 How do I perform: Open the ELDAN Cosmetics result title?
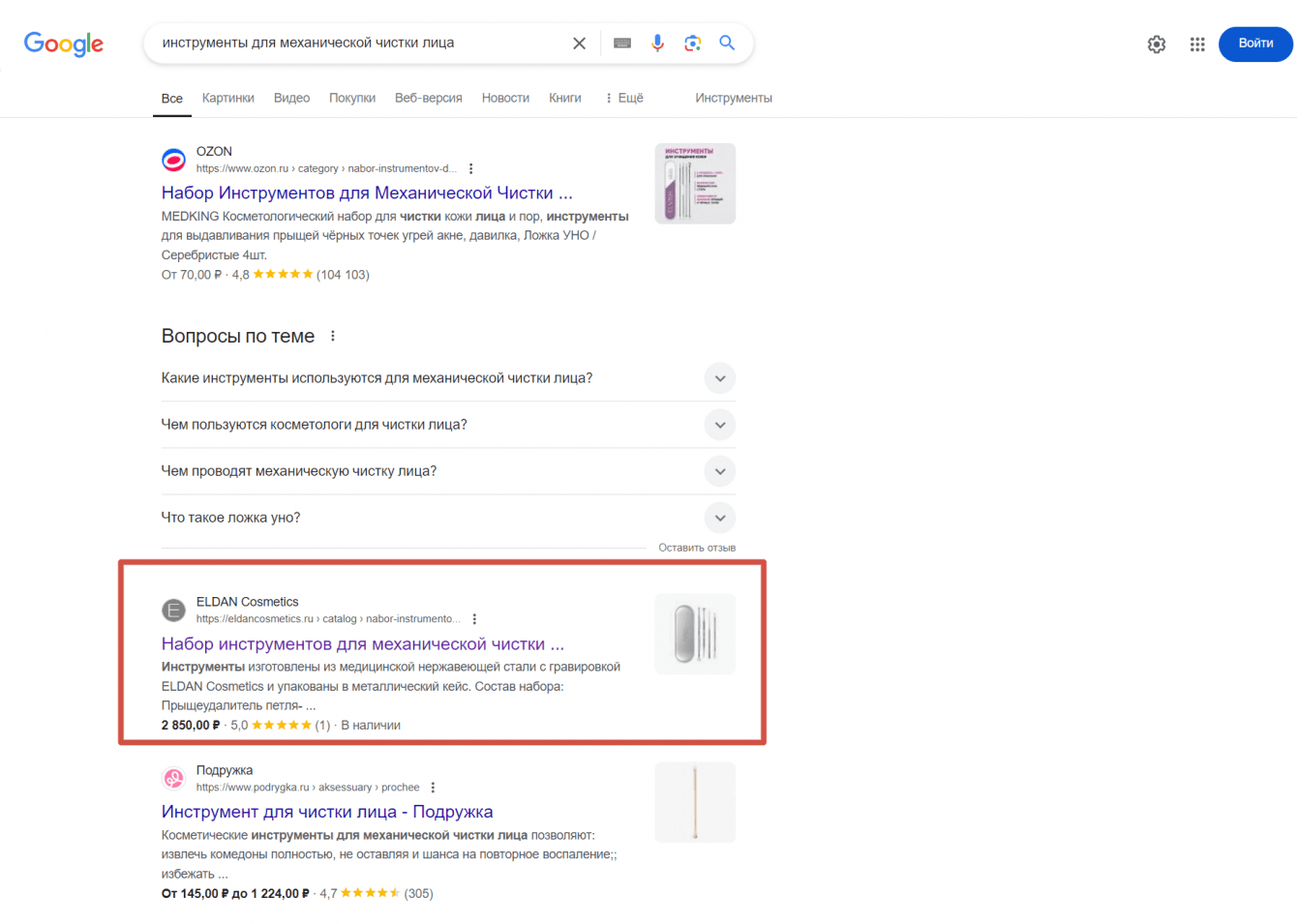pyautogui.click(x=363, y=644)
